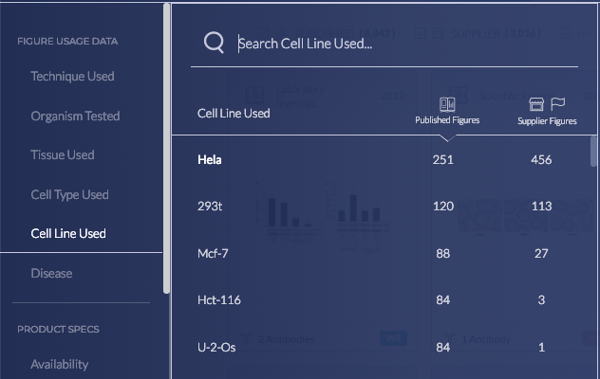Click the Cell Line Used column header
Image resolution: width=600 pixels, height=379 pixels.
point(233,113)
